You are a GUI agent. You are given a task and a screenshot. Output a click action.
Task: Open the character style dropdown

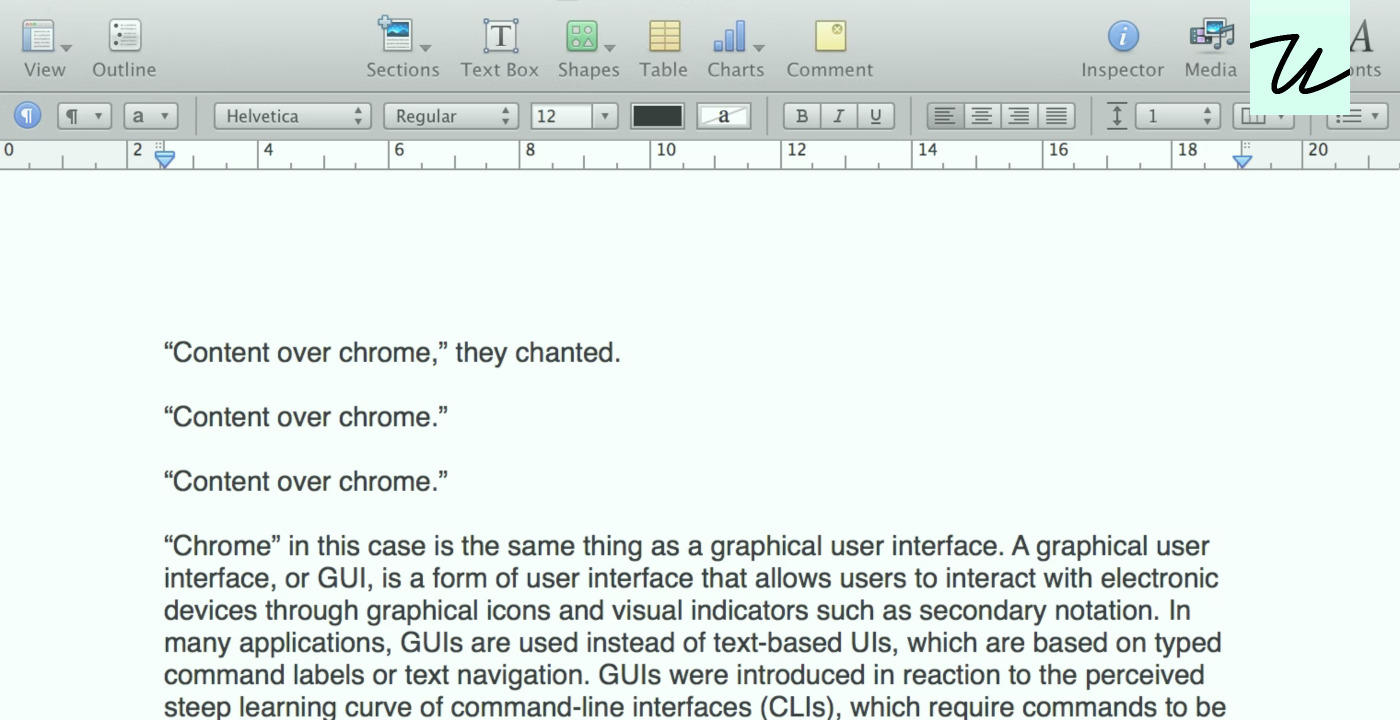[x=151, y=116]
